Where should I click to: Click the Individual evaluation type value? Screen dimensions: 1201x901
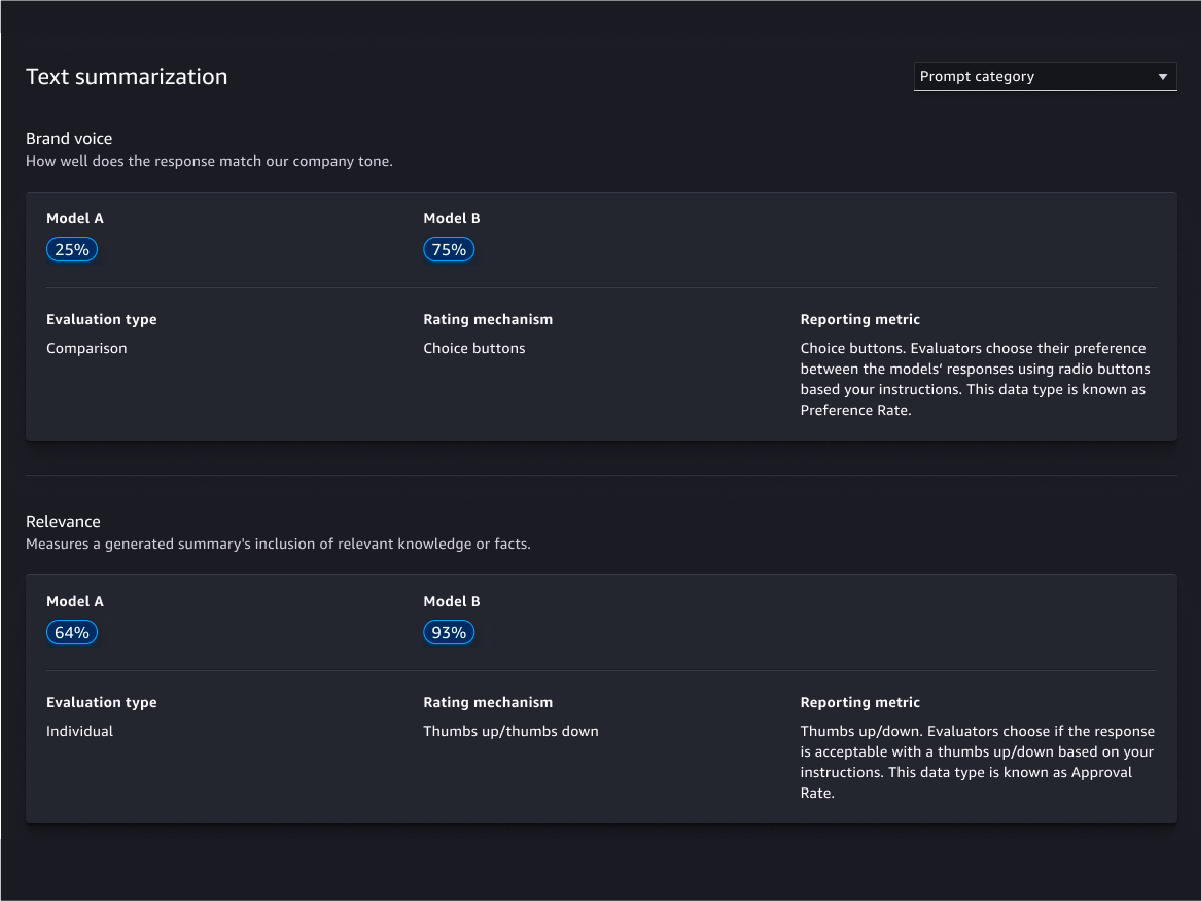point(79,732)
